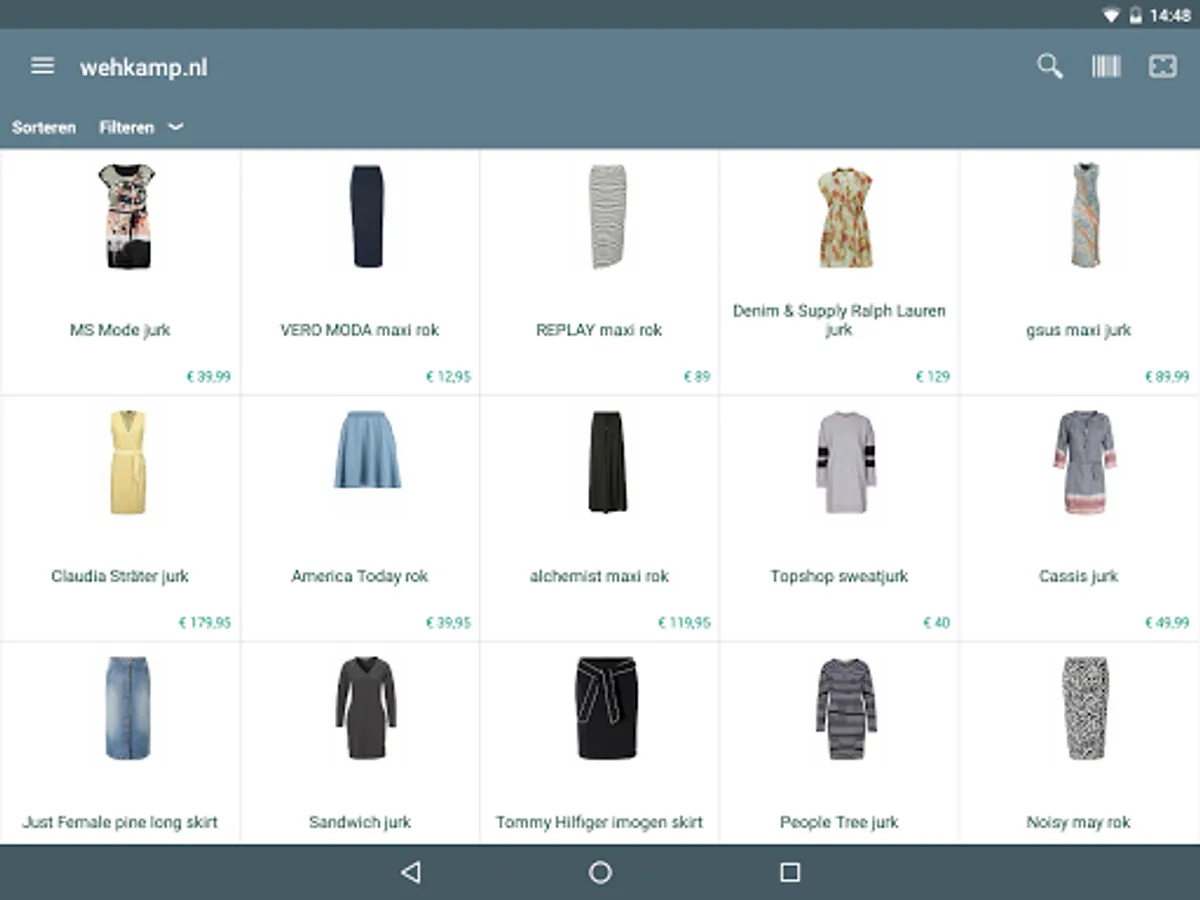Tap the Android home button

click(x=600, y=872)
